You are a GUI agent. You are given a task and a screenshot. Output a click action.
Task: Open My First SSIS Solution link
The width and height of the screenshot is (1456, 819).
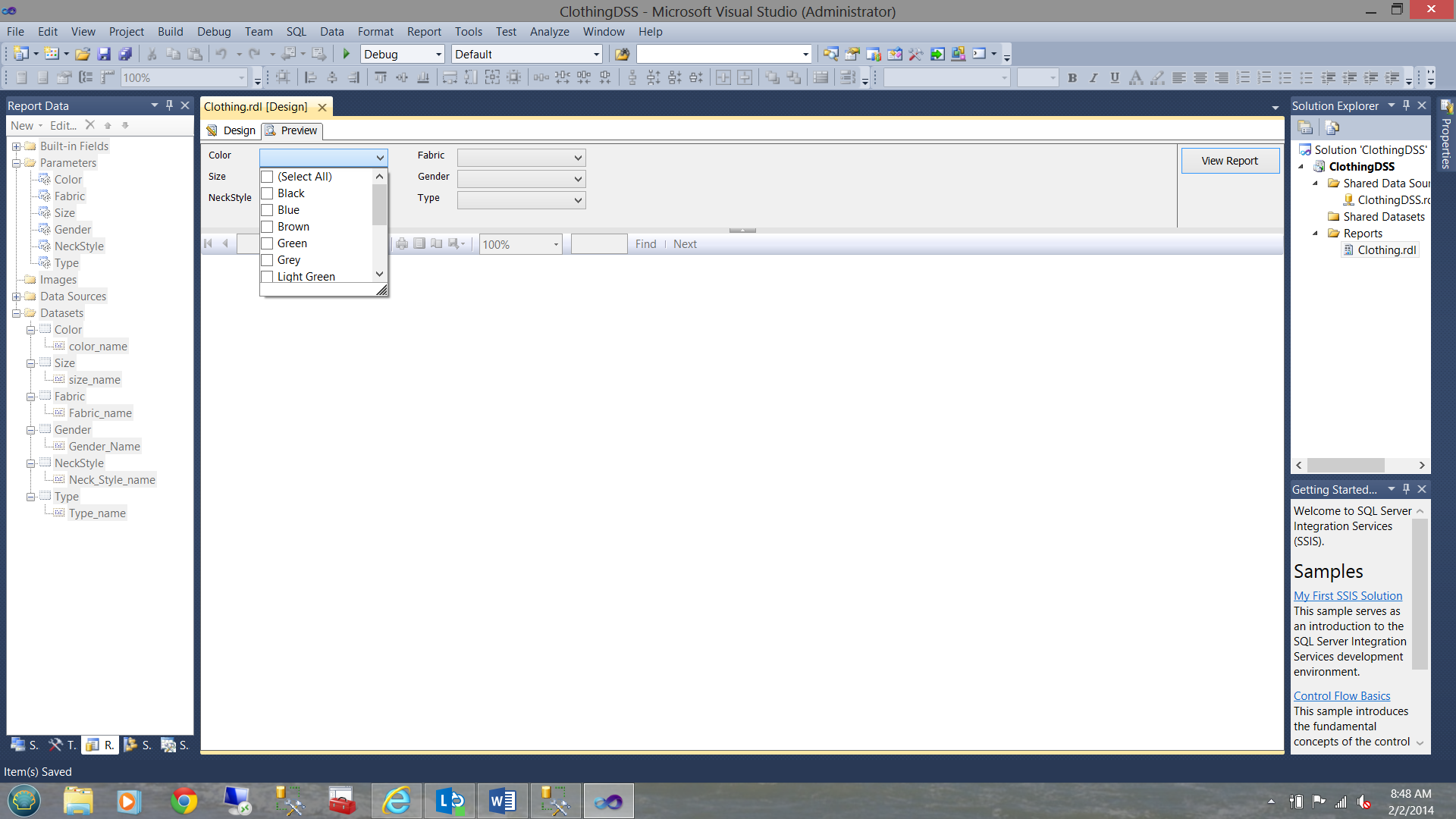point(1348,596)
